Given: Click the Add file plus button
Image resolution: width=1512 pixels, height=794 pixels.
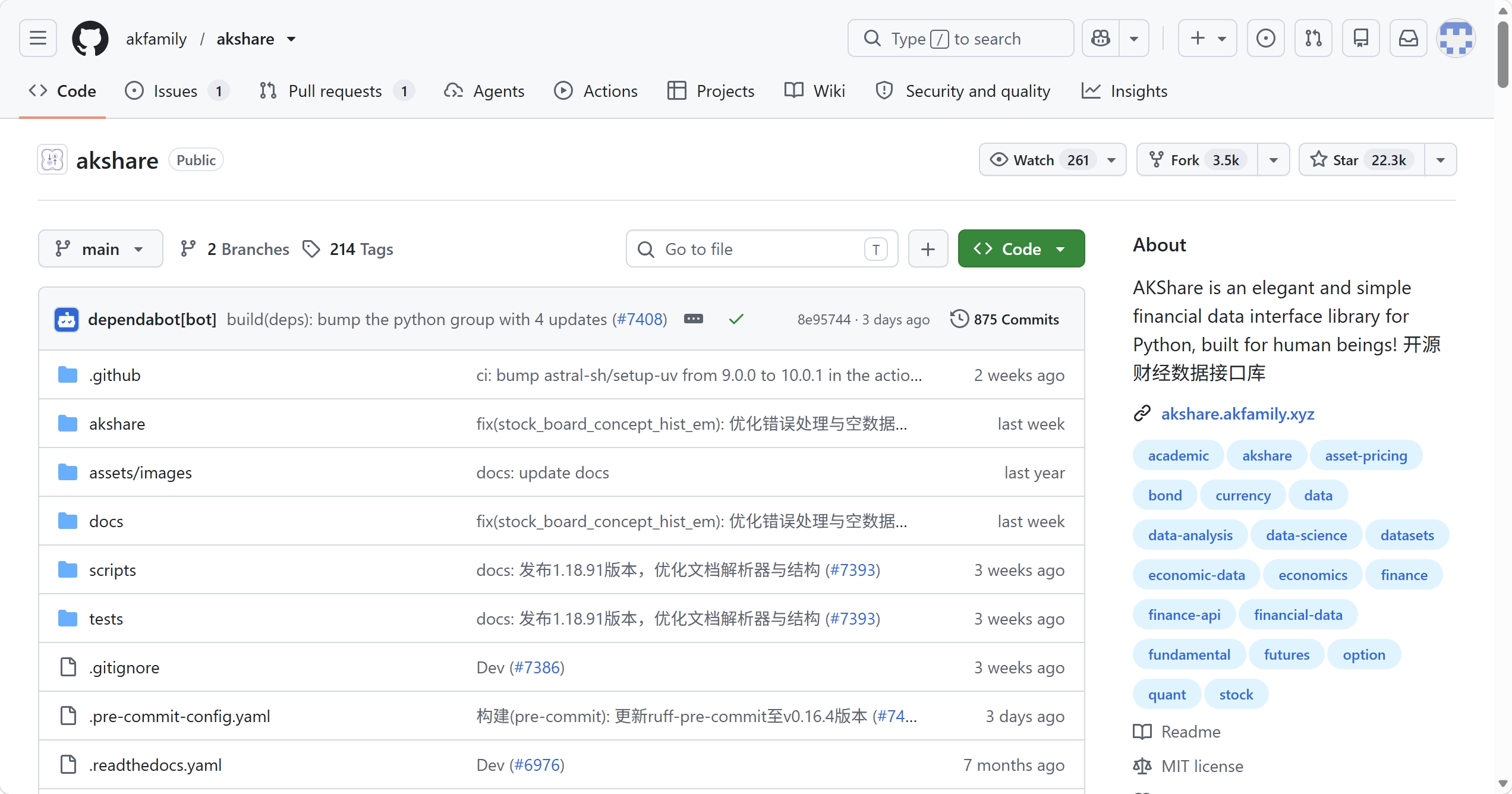Looking at the screenshot, I should click(x=928, y=249).
